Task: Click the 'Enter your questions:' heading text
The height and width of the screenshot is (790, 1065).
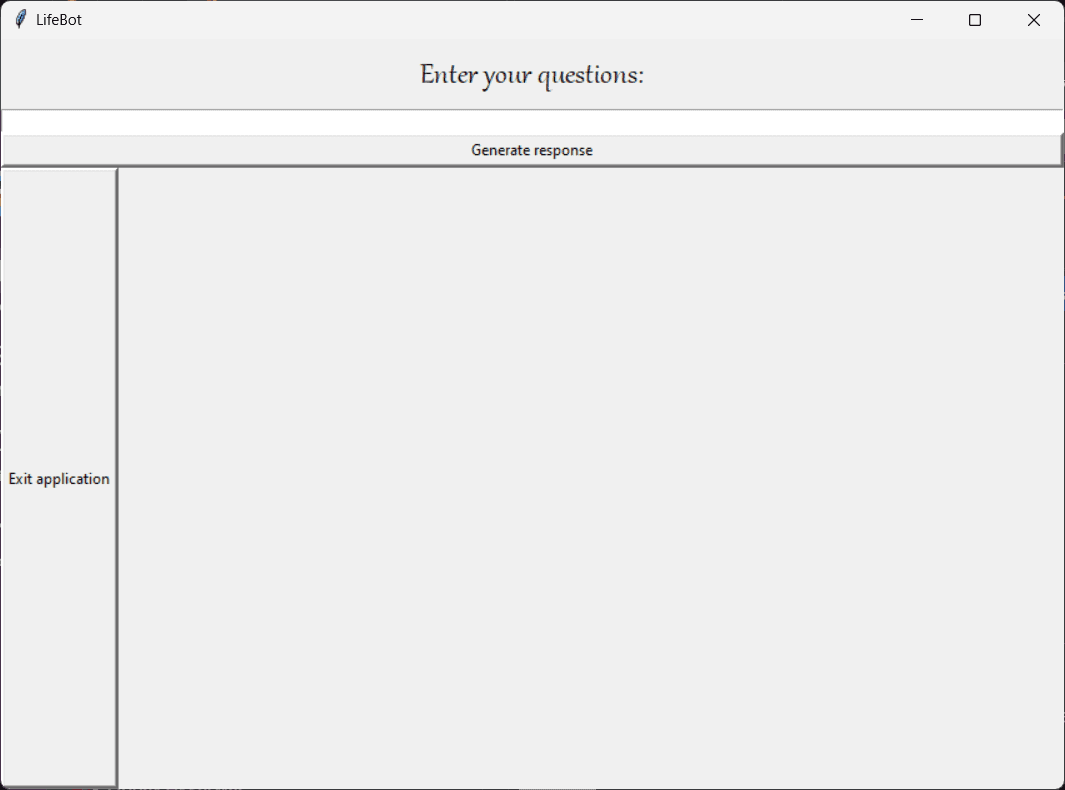Action: (532, 75)
